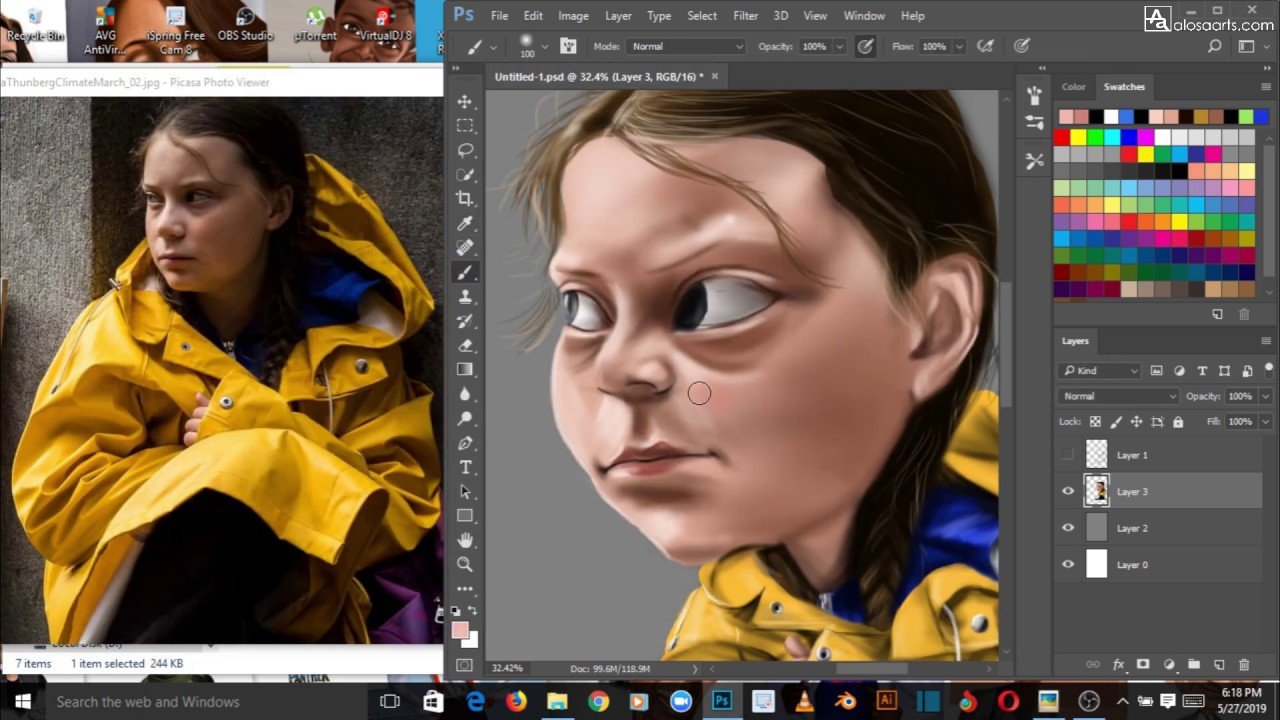Click the foreground color swatch
Viewport: 1280px width, 720px height.
460,630
